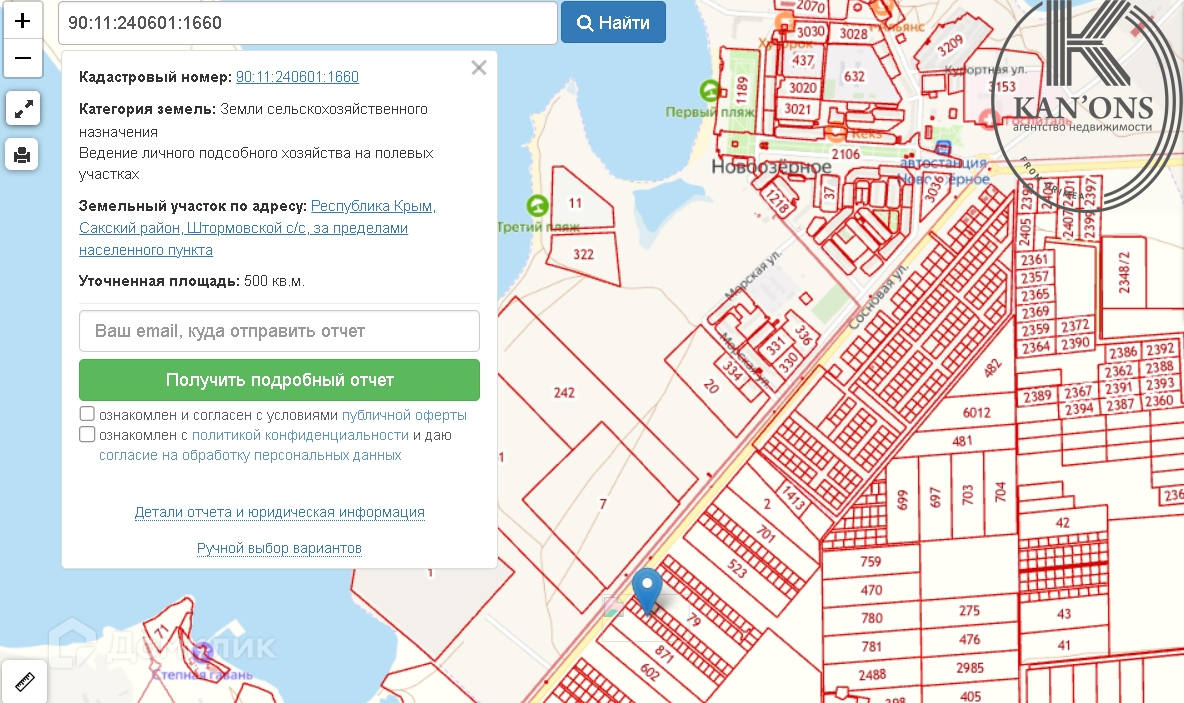Select parcel 42 on the map
The image size is (1184, 703).
tap(1062, 523)
